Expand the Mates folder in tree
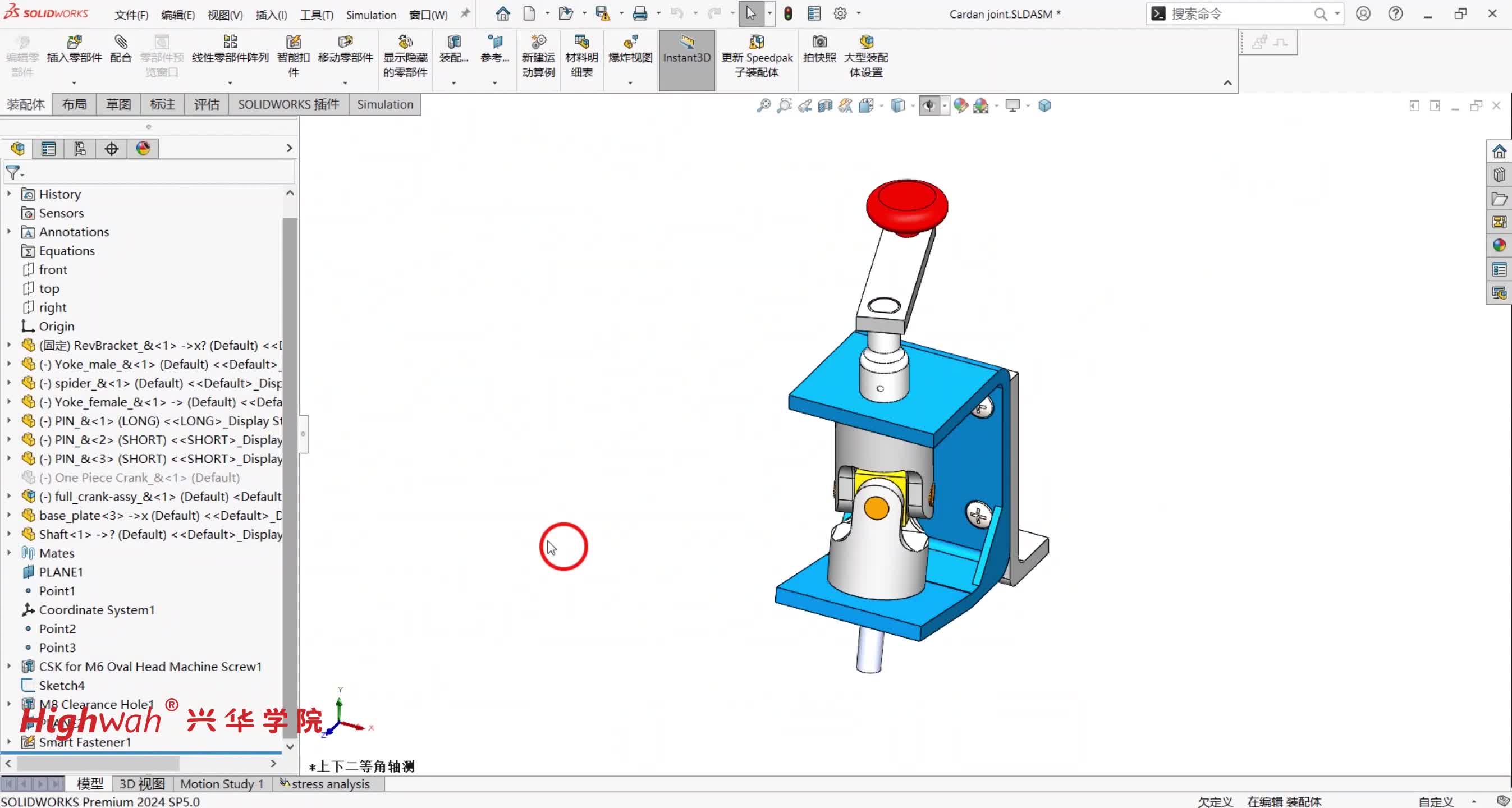Image resolution: width=1512 pixels, height=808 pixels. pos(9,553)
